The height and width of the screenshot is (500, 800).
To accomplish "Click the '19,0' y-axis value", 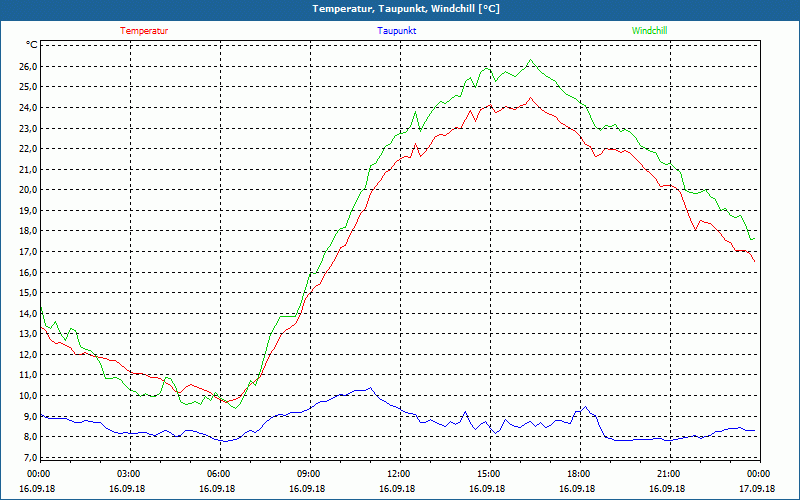I will (29, 210).
